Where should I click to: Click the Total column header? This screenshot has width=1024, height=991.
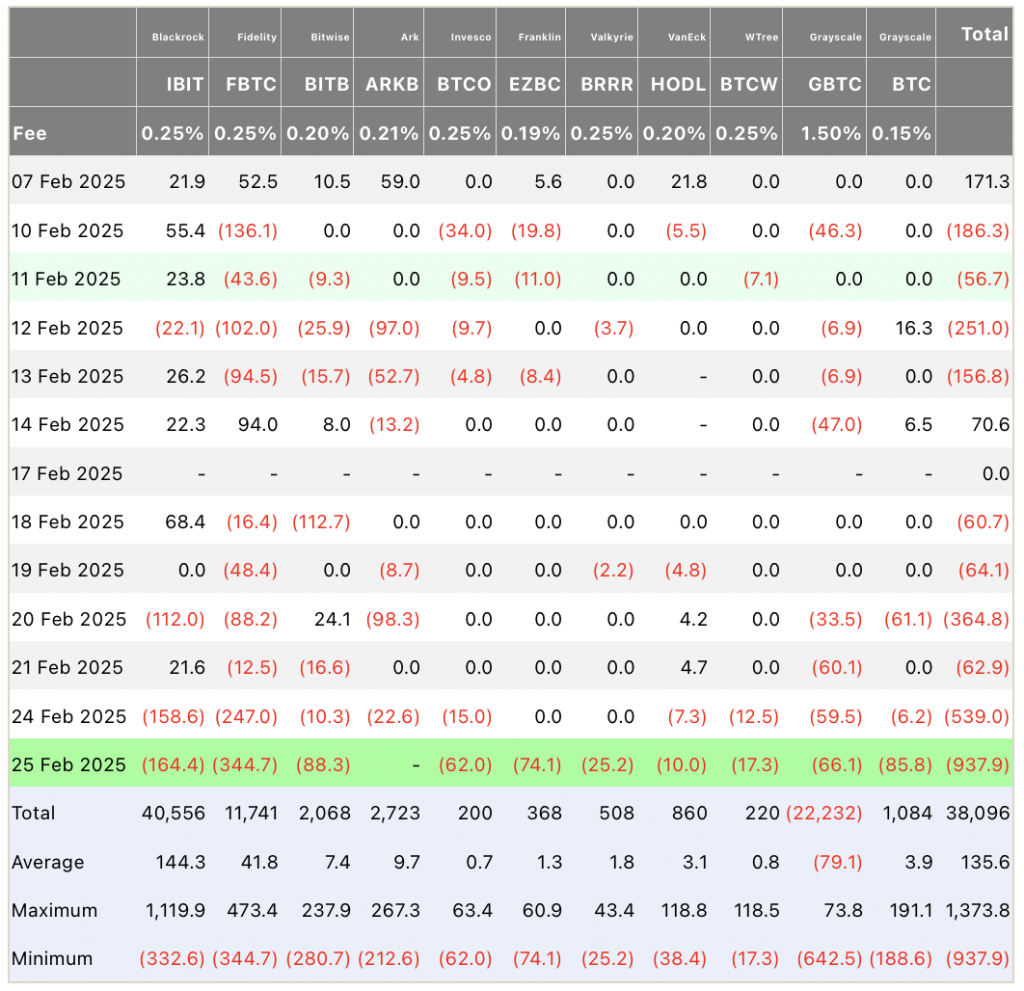[x=985, y=34]
